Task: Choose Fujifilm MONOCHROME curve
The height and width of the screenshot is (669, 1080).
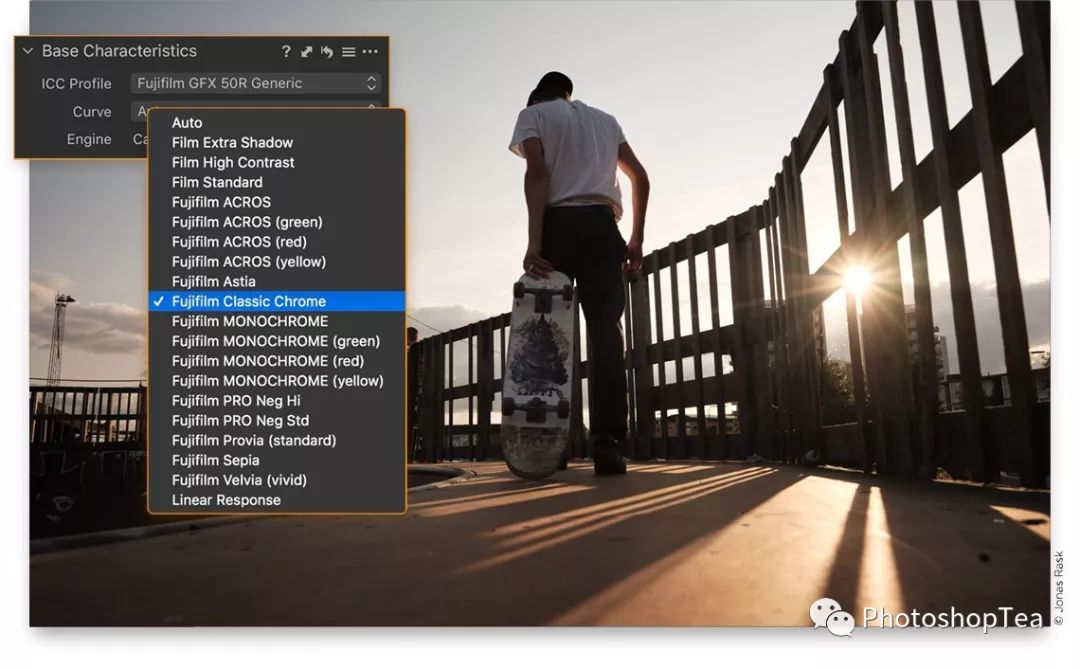Action: [277, 322]
